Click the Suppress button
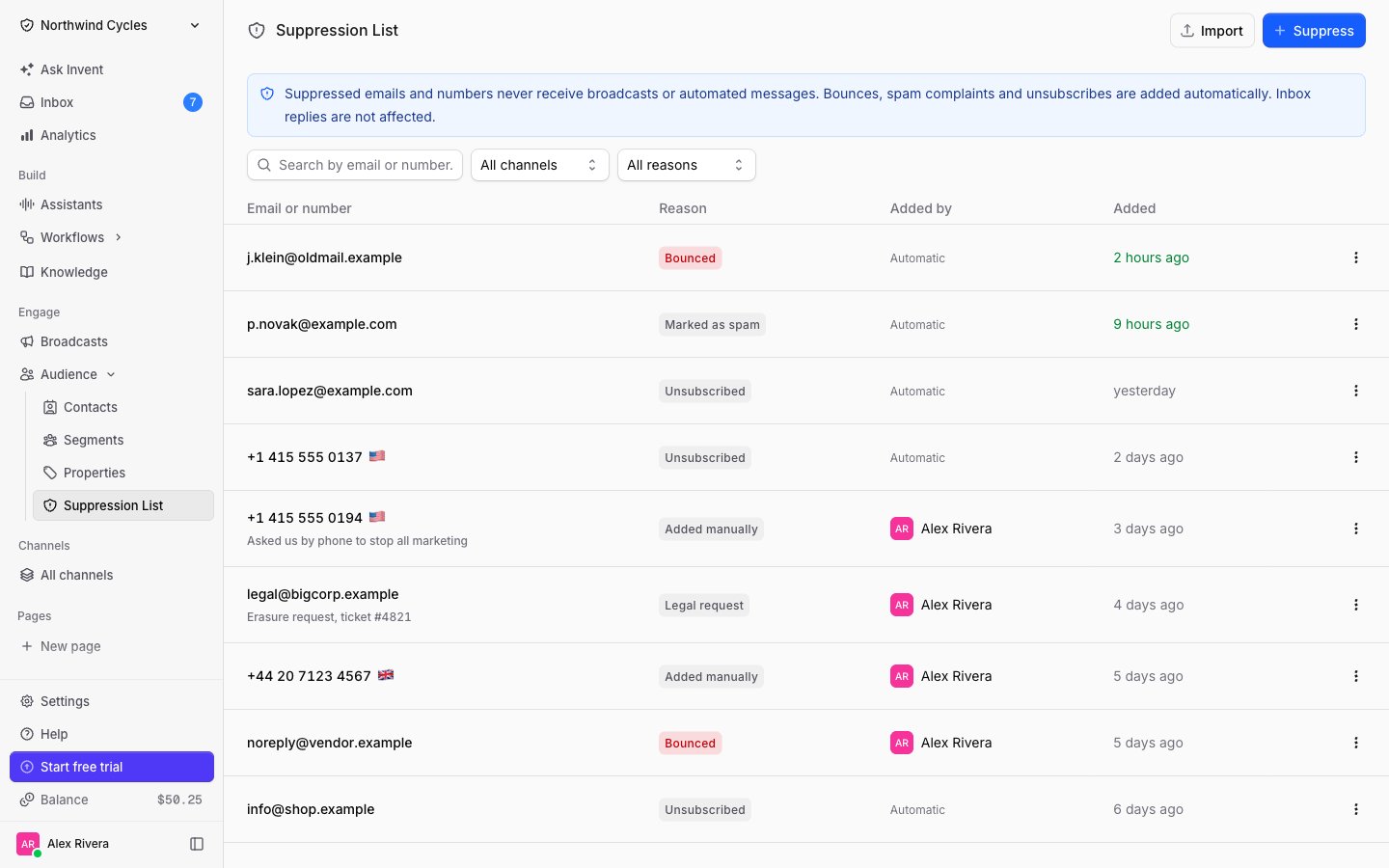1389x868 pixels. pyautogui.click(x=1314, y=31)
